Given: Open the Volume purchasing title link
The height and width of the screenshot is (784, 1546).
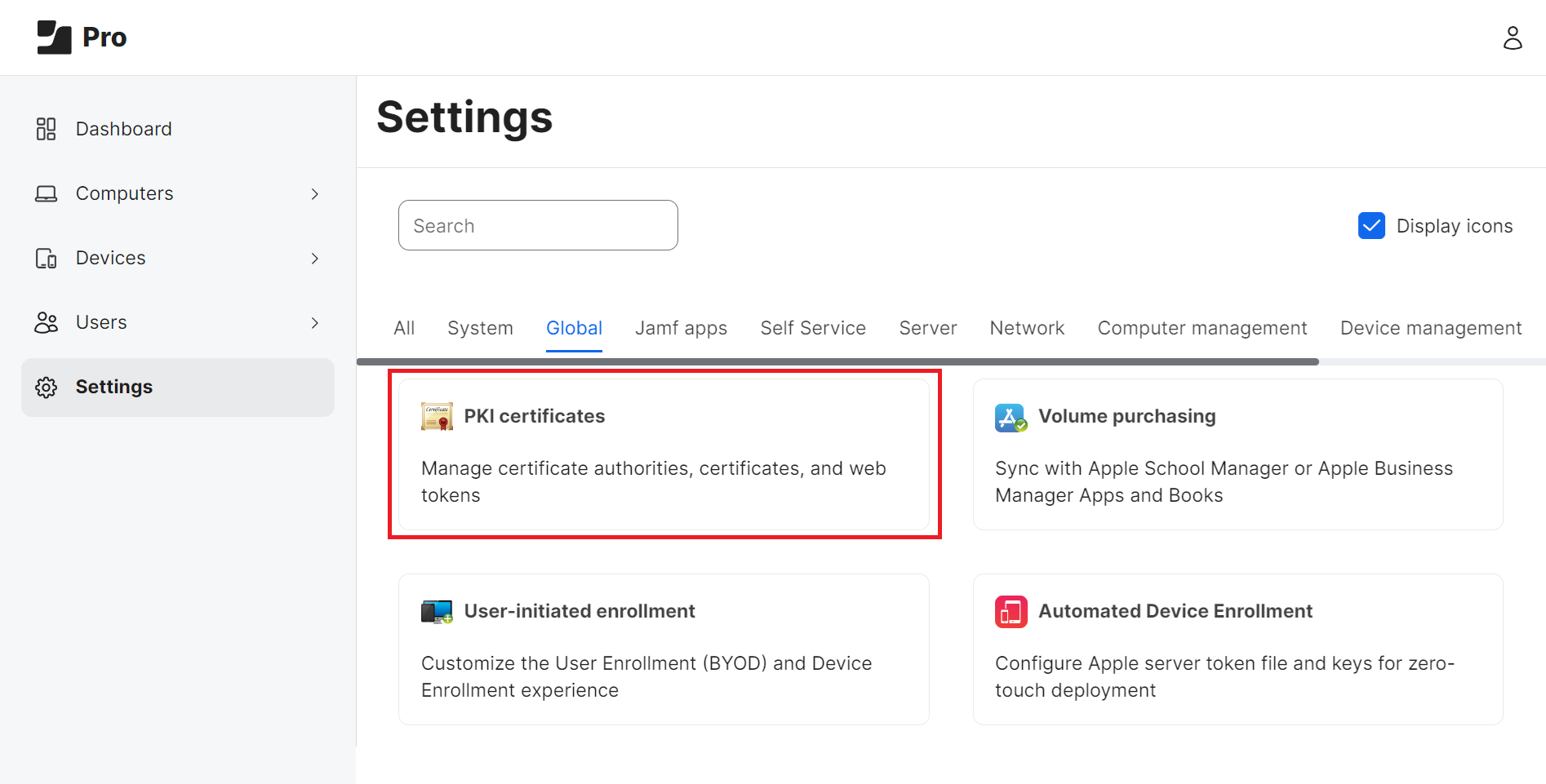Looking at the screenshot, I should [x=1126, y=416].
